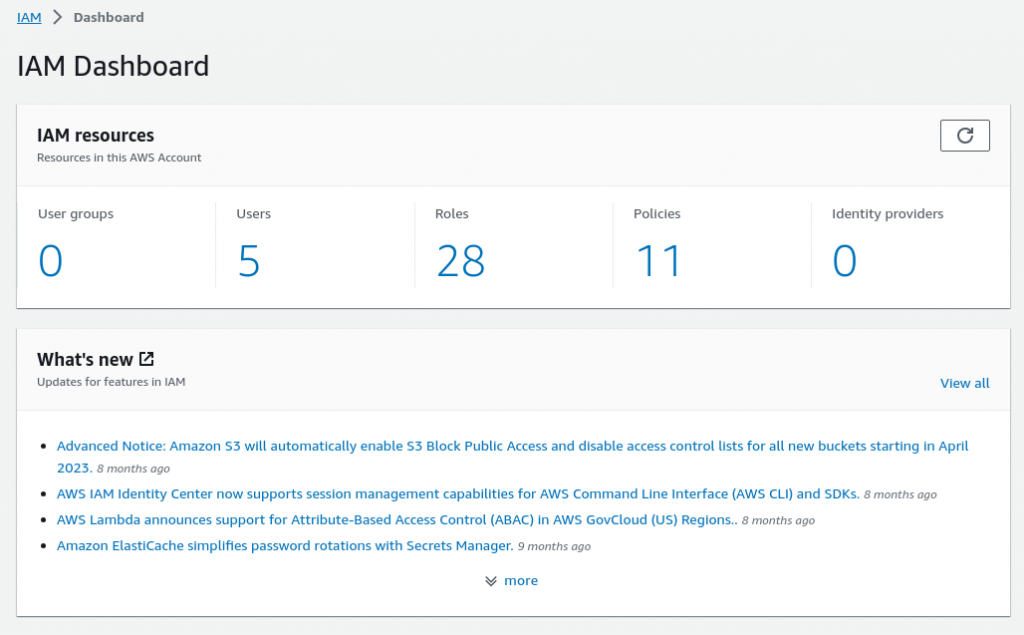
Task: Click the Roles label
Action: [452, 214]
